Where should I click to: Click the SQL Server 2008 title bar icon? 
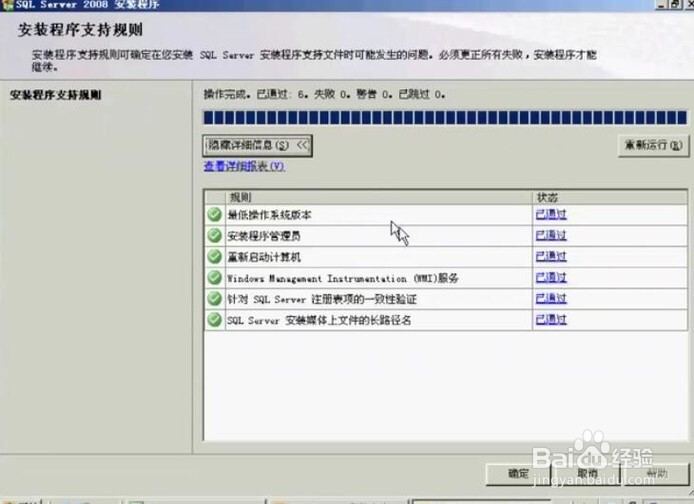tap(7, 5)
